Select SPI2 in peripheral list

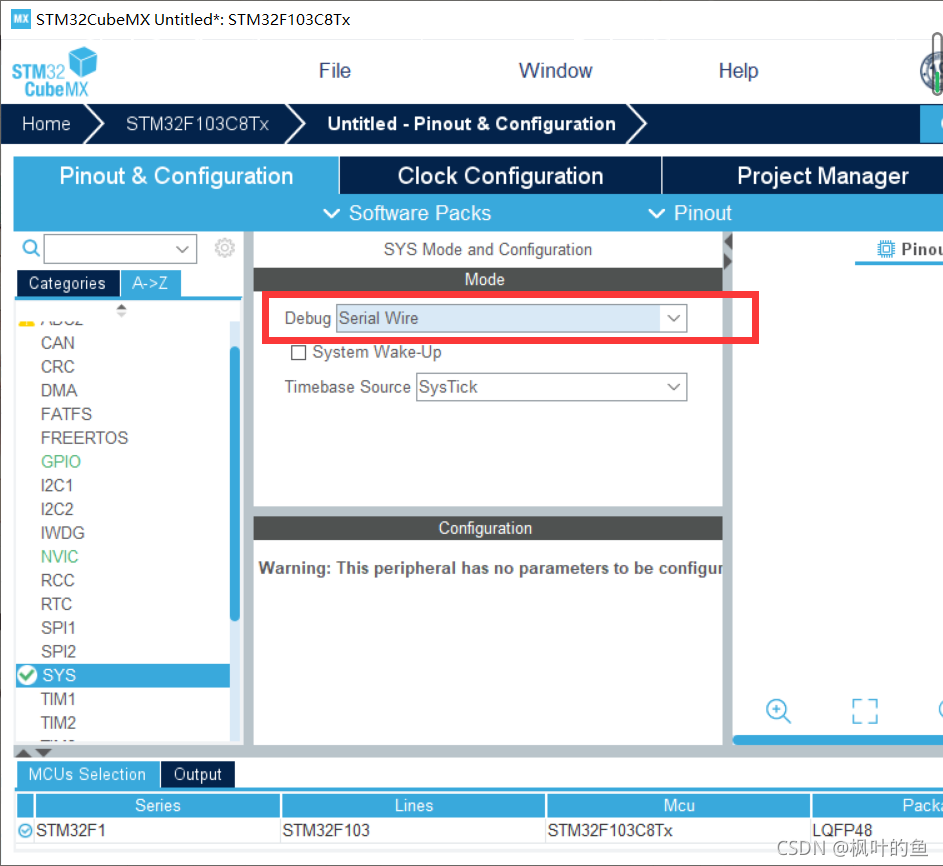pos(58,651)
